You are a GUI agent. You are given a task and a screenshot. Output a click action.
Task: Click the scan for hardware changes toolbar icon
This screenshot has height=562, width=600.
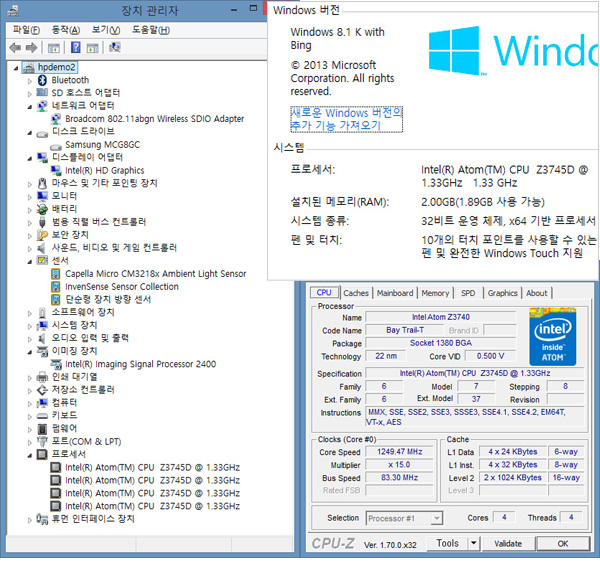(115, 47)
